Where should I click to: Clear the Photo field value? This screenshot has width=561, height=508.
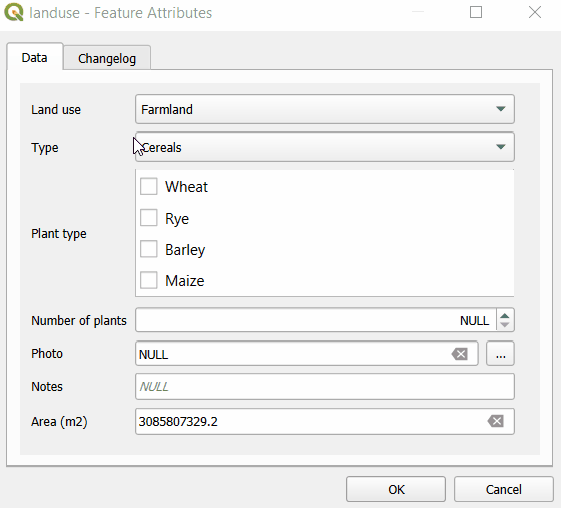point(460,354)
